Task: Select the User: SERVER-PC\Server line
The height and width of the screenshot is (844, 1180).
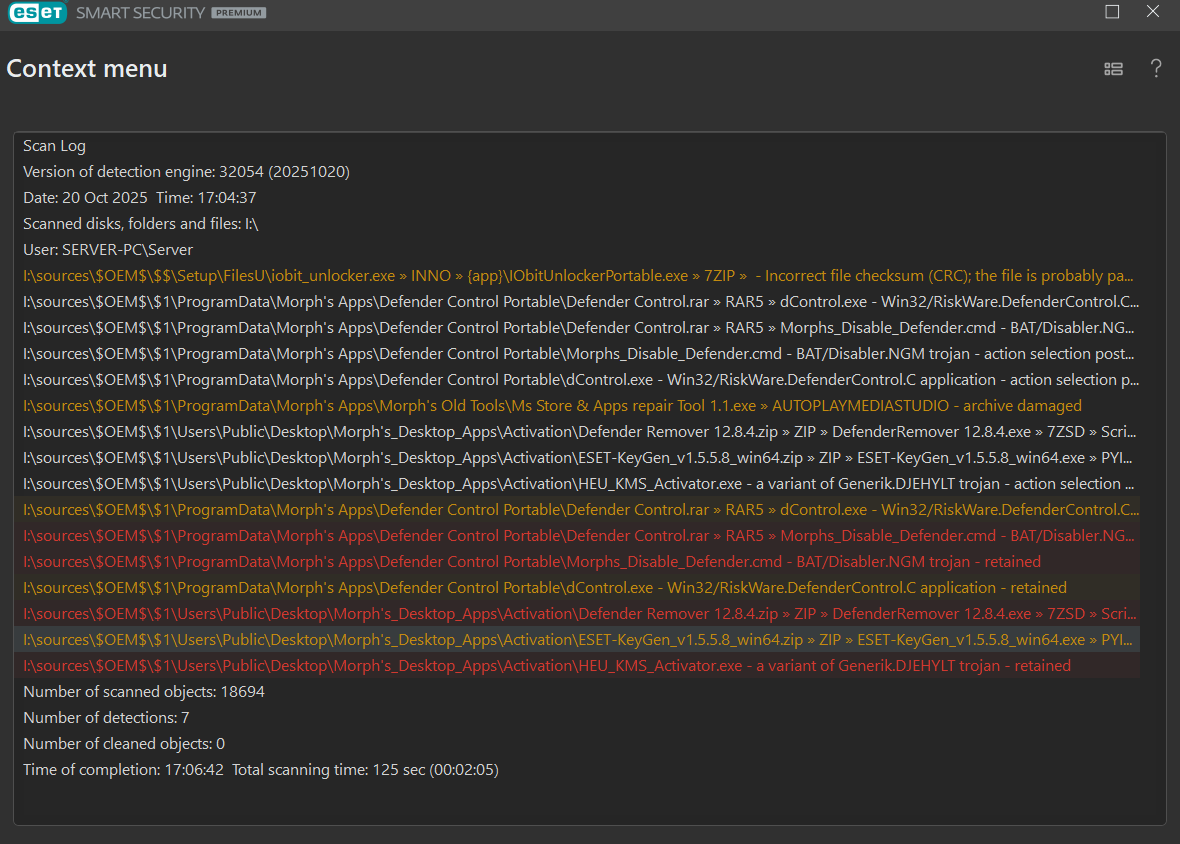Action: point(108,250)
